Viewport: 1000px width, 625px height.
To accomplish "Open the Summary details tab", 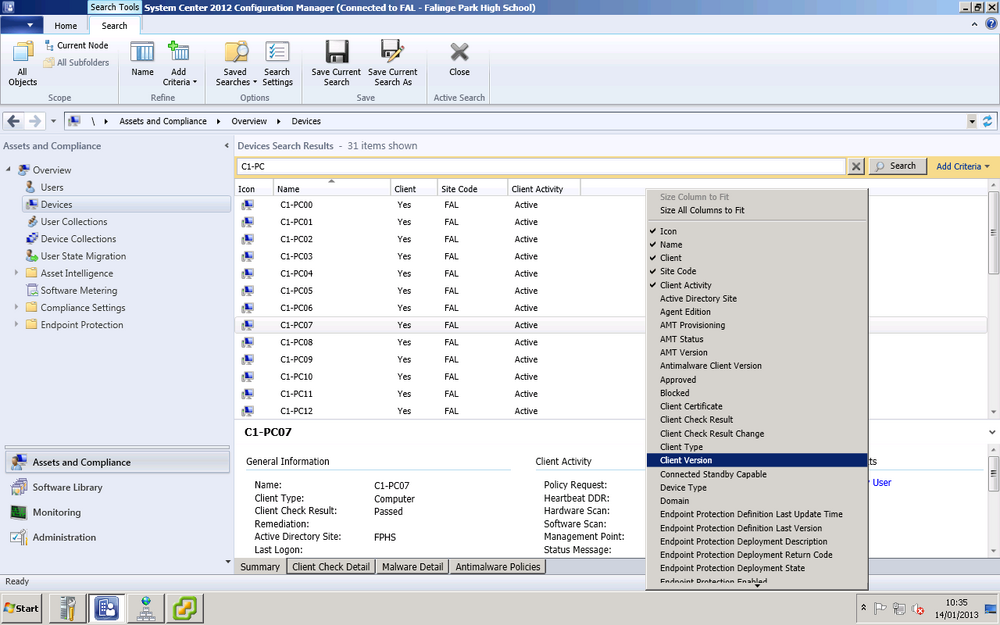I will coord(260,566).
